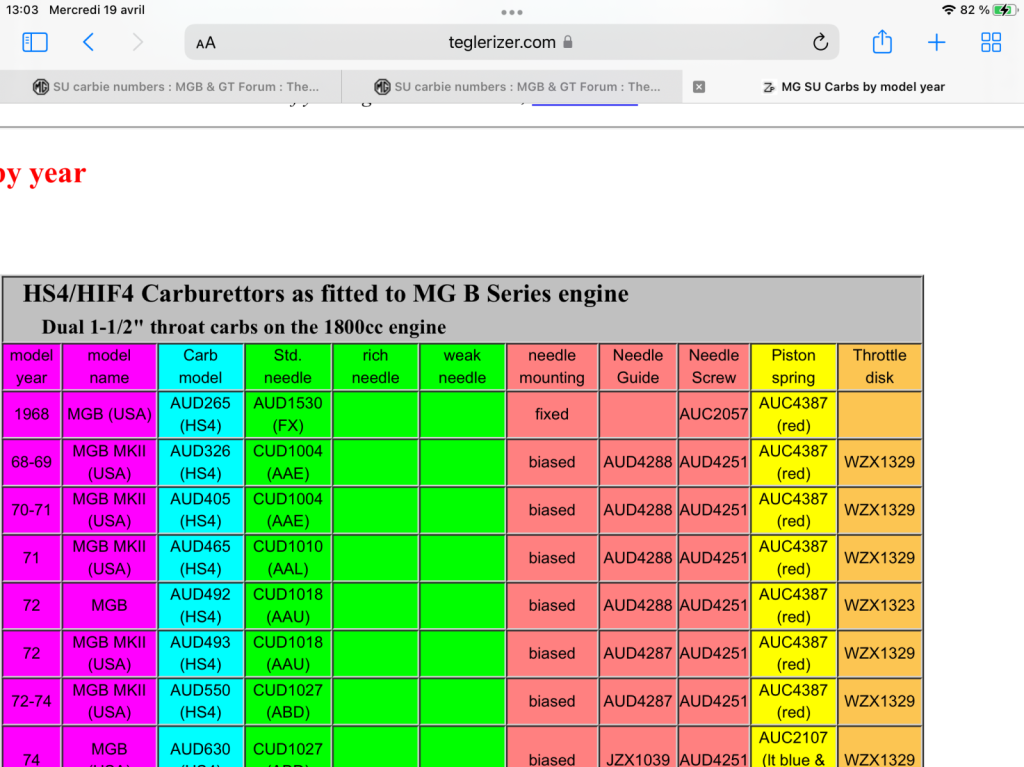Tap the 'model year' column header
Screen dimensions: 1024x767
pos(31,367)
